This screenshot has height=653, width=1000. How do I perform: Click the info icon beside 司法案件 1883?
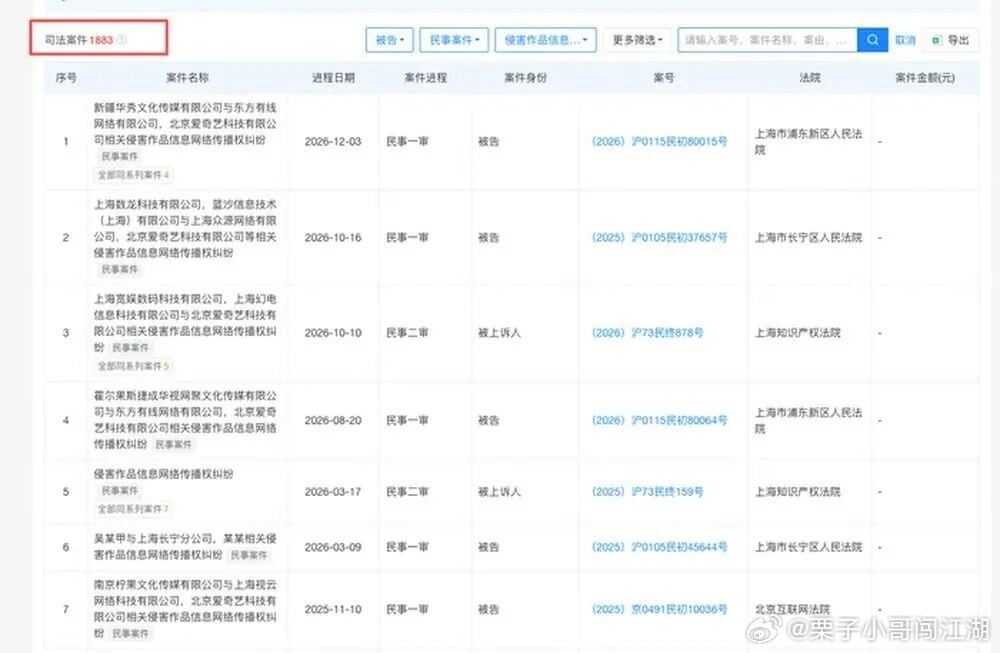(x=122, y=40)
